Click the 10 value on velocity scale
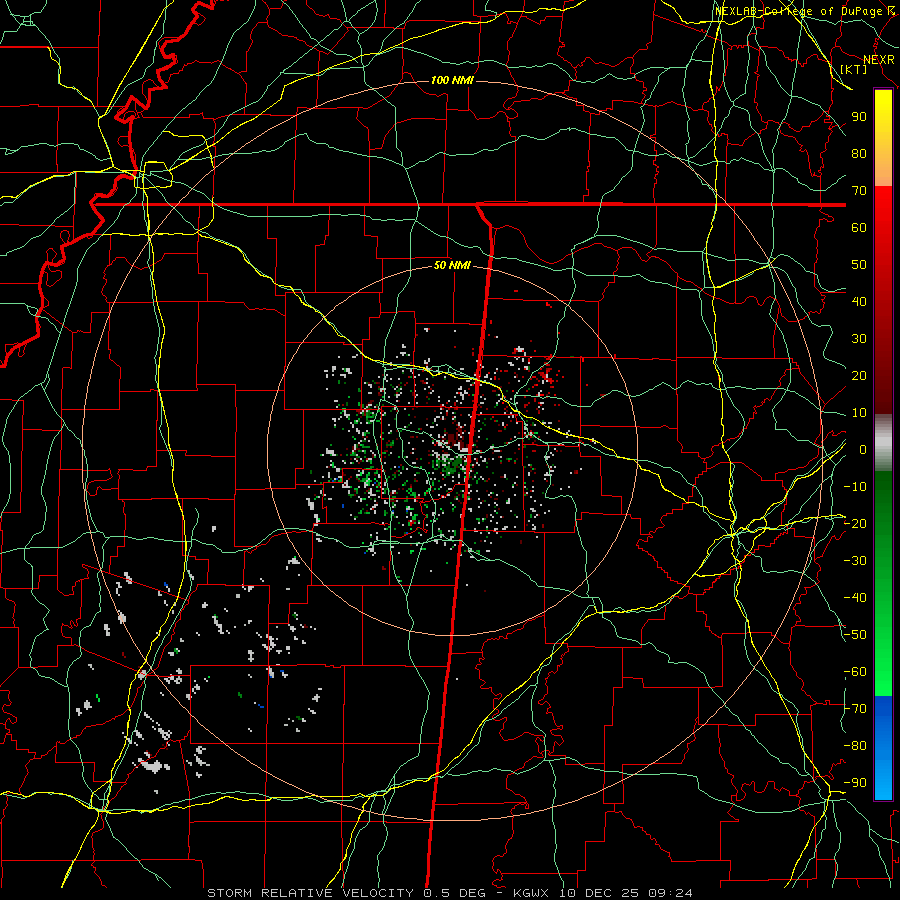The width and height of the screenshot is (900, 900). pos(859,413)
